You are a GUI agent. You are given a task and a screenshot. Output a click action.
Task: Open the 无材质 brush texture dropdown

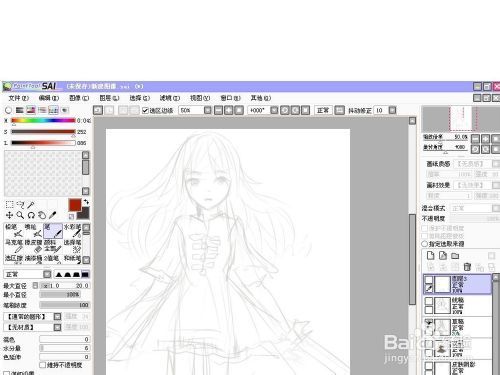[x=57, y=327]
